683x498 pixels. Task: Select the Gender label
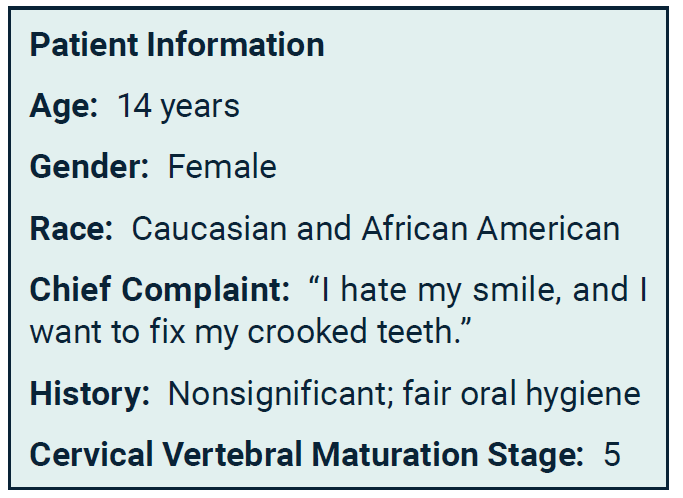coord(89,167)
